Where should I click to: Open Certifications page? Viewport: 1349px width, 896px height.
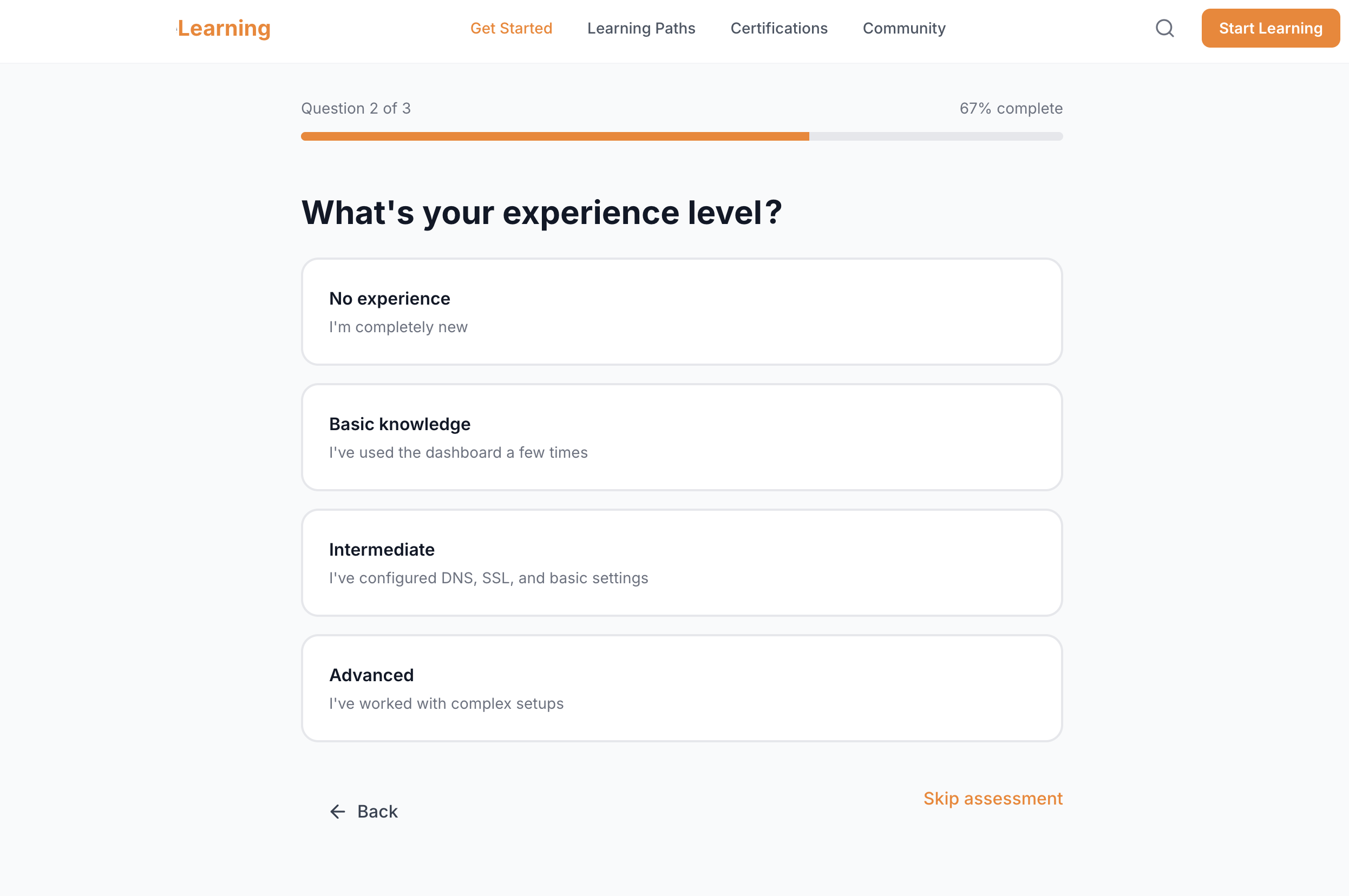pos(778,28)
